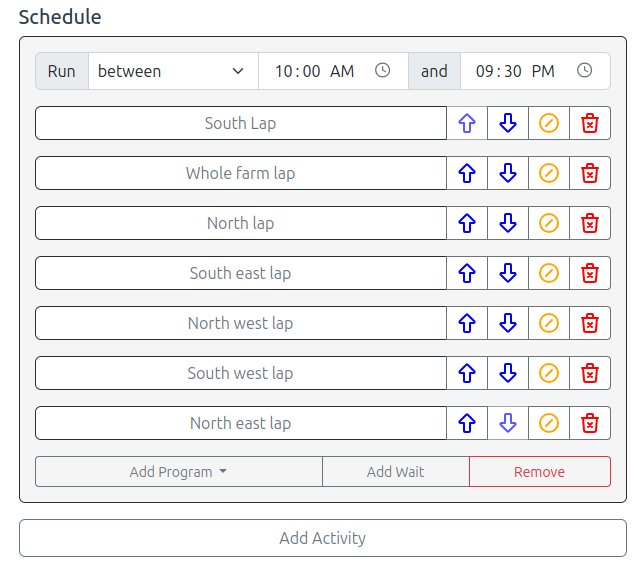The image size is (644, 573).
Task: Delete South Lap from schedule
Action: (x=590, y=123)
